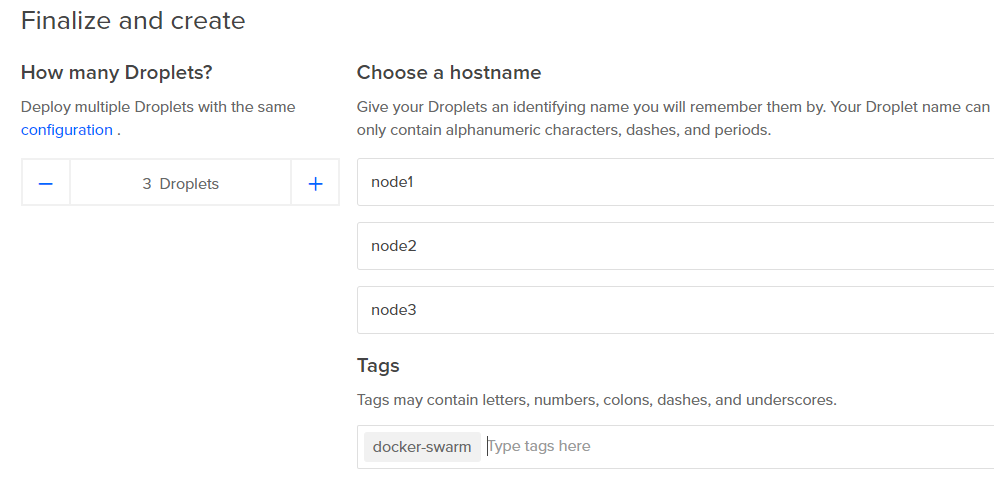The width and height of the screenshot is (994, 487).
Task: Click the number 3 in the counter
Action: (x=147, y=184)
